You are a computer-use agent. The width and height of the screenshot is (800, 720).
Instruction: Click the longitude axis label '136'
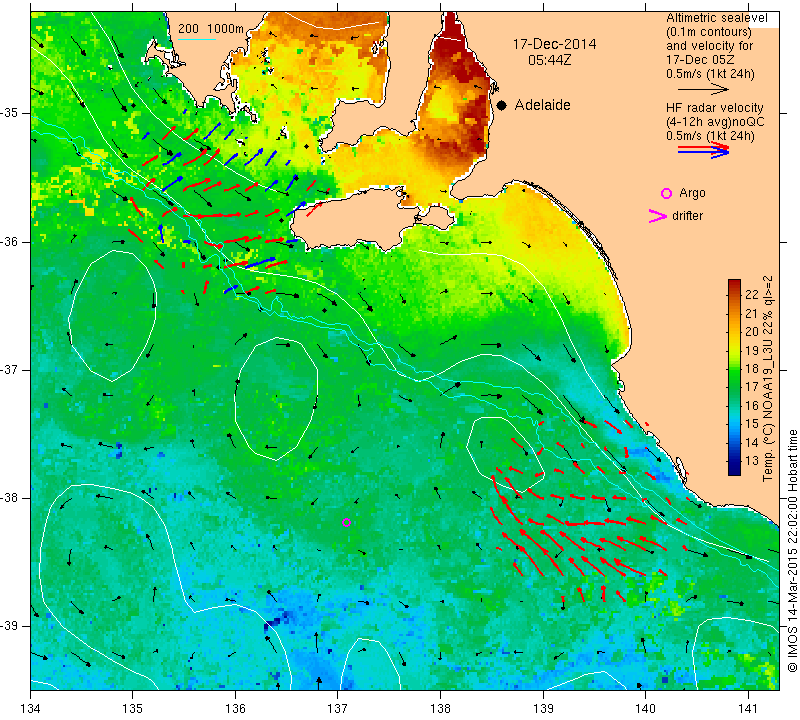[x=235, y=708]
